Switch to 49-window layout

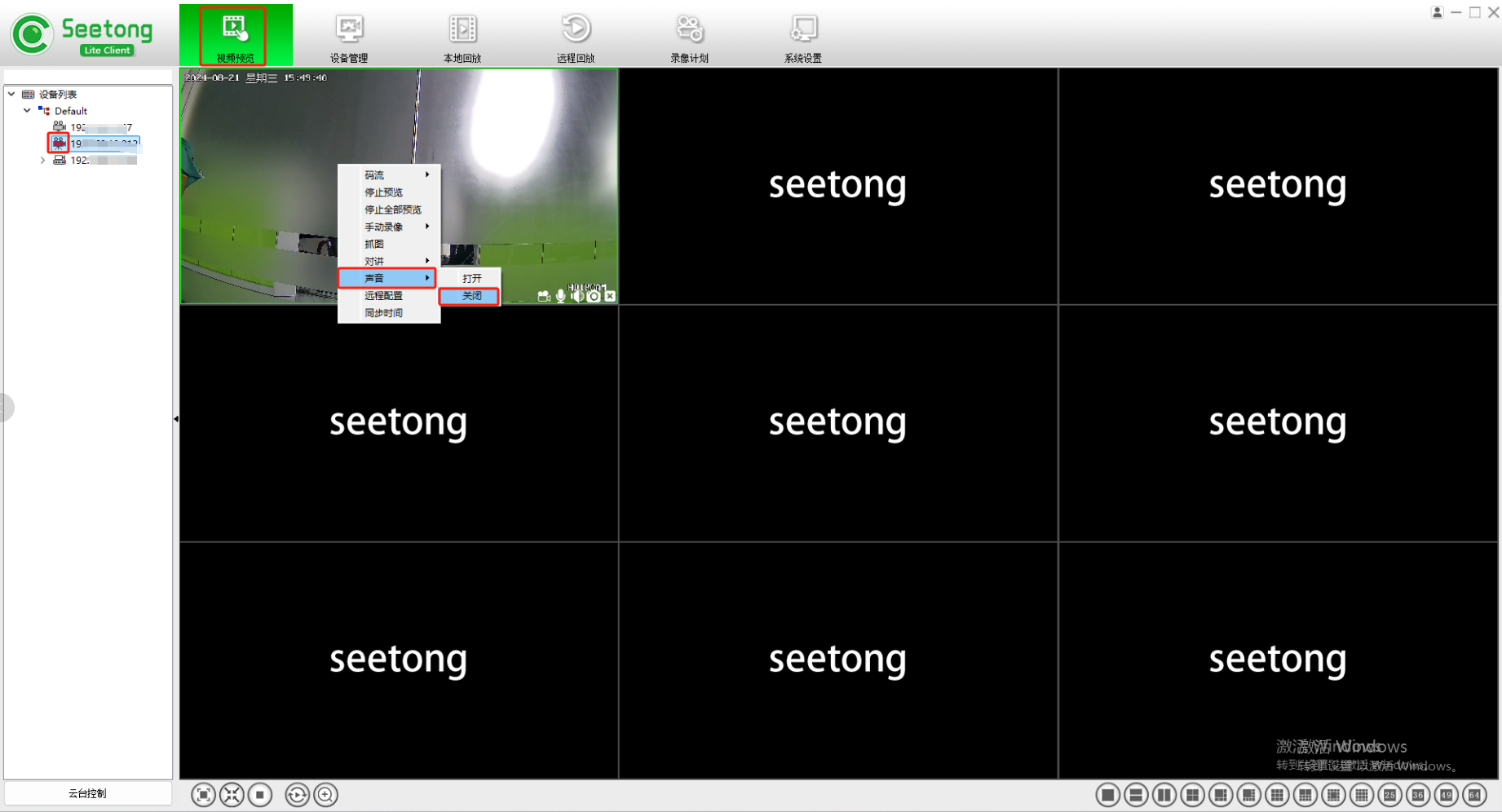(x=1447, y=795)
